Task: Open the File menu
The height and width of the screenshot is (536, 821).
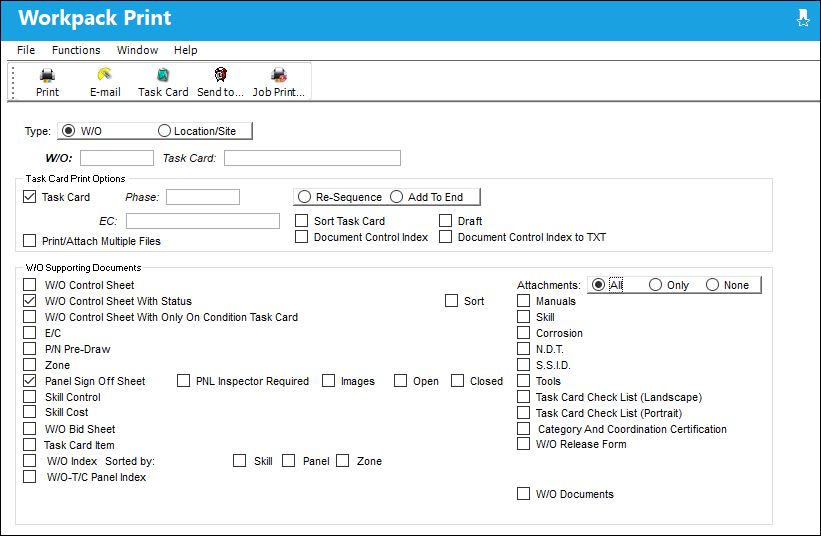Action: (x=26, y=50)
